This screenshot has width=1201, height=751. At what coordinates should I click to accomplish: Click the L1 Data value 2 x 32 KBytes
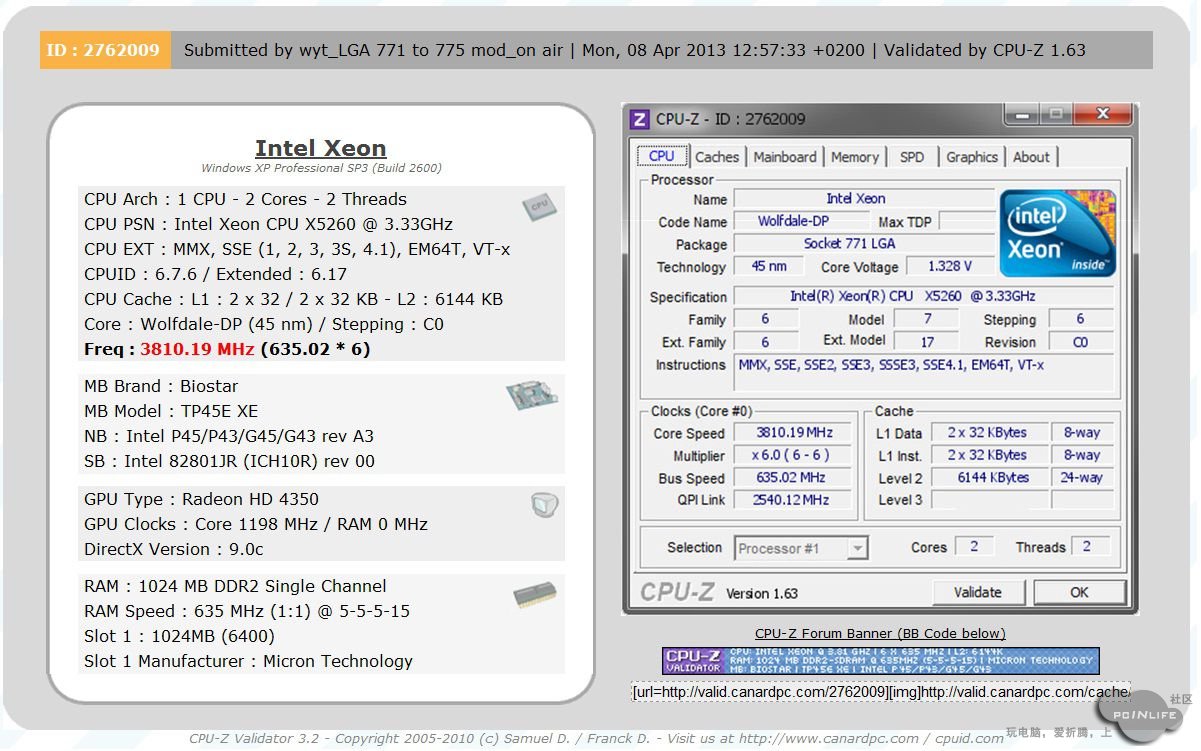(x=989, y=433)
